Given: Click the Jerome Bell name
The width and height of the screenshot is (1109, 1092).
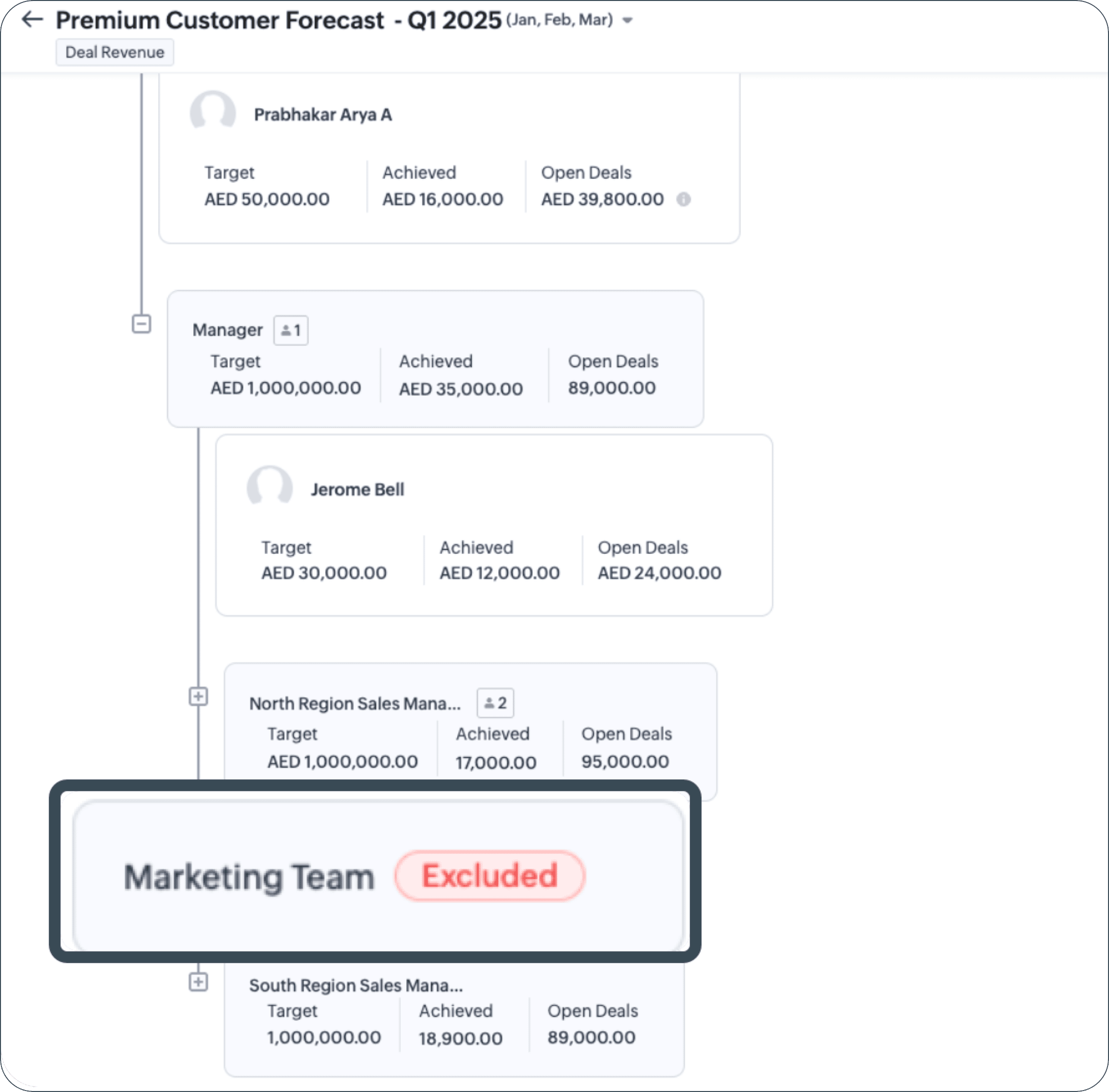Looking at the screenshot, I should 357,490.
